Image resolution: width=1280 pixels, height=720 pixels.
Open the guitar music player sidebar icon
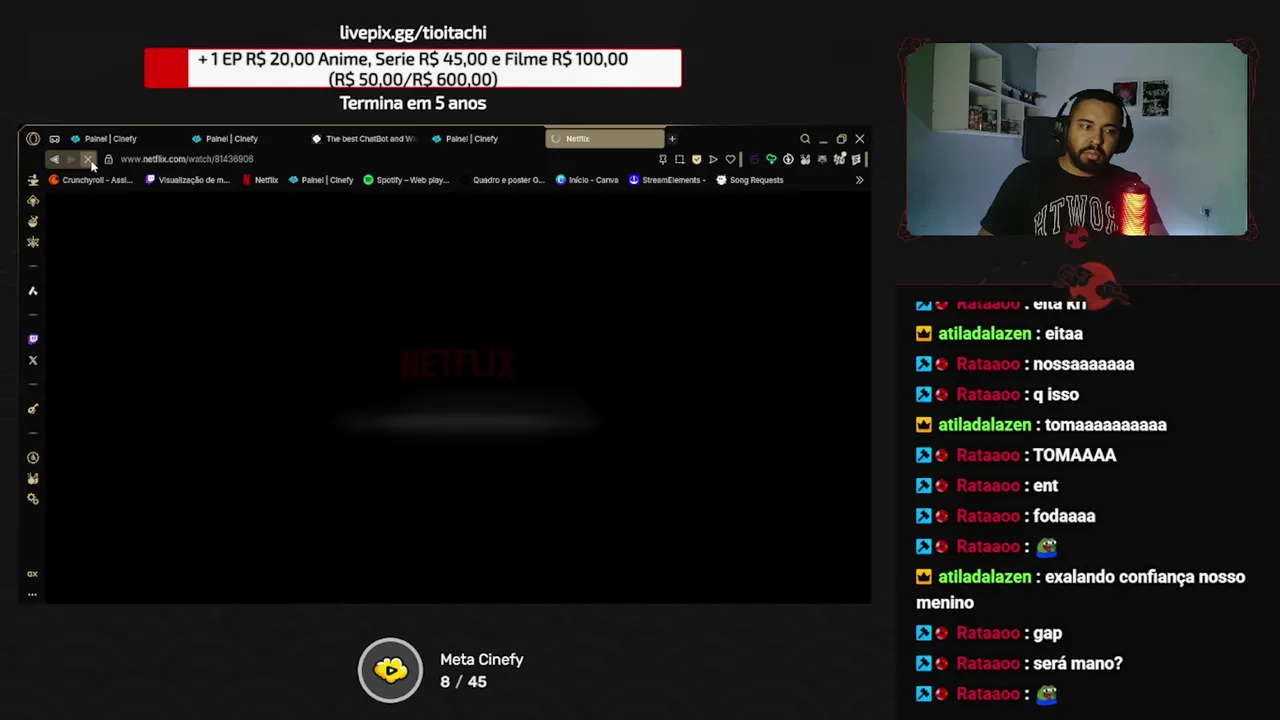coord(33,409)
